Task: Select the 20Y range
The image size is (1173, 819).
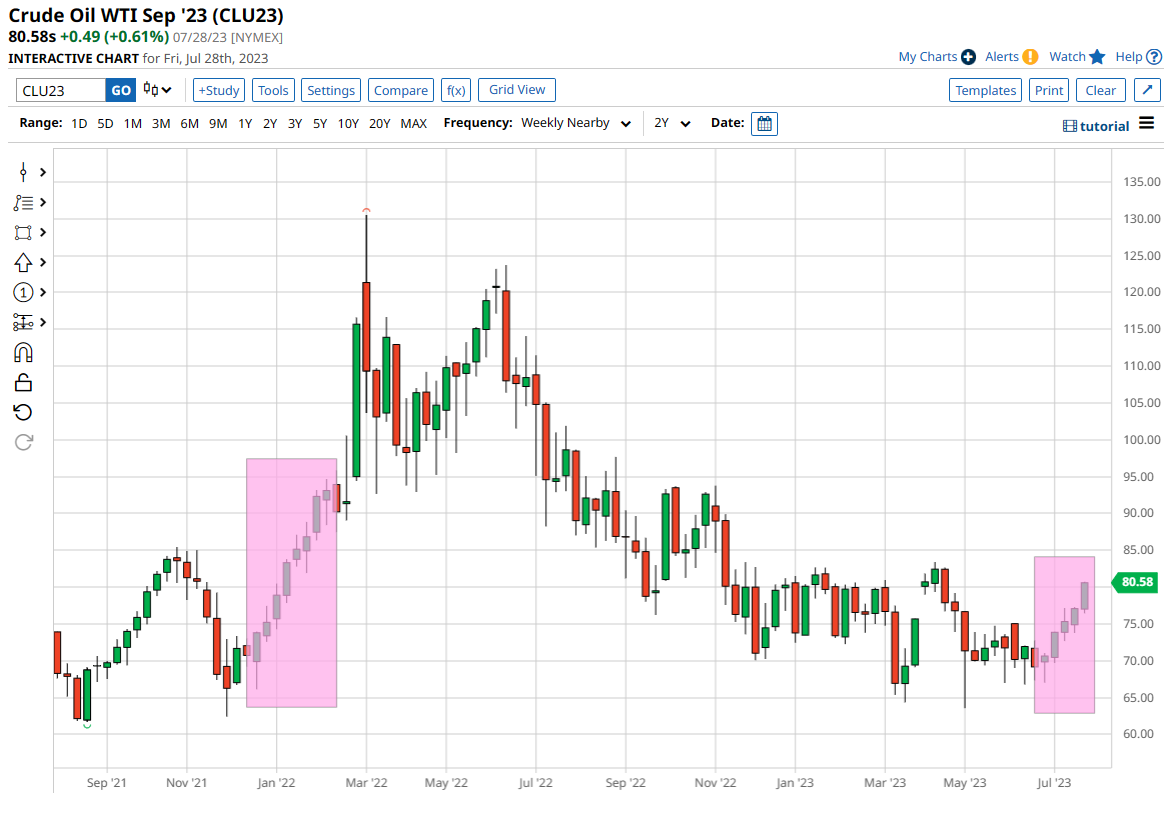Action: [x=379, y=123]
